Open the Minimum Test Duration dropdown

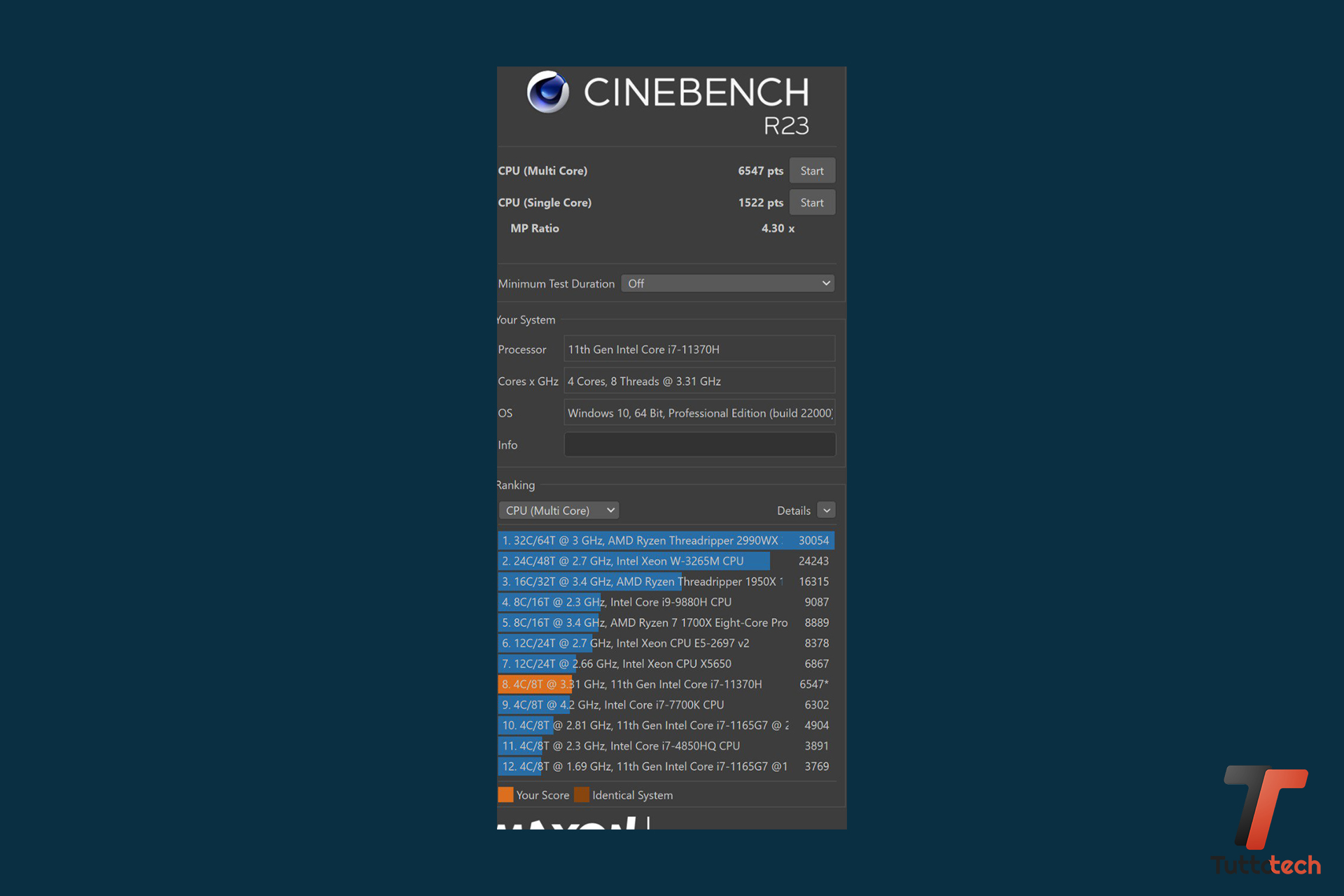pos(727,283)
